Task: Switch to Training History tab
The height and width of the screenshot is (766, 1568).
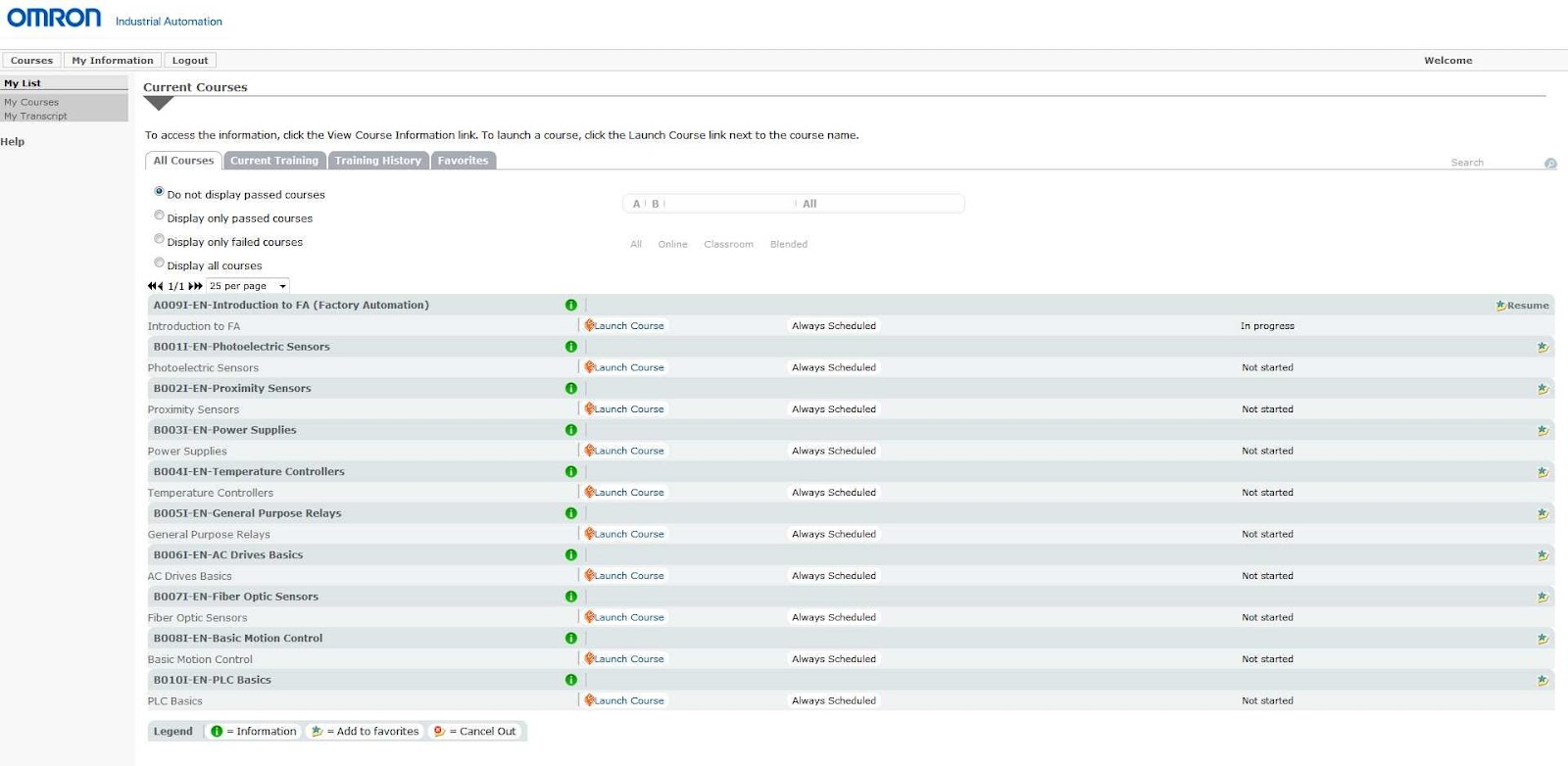Action: pyautogui.click(x=377, y=161)
